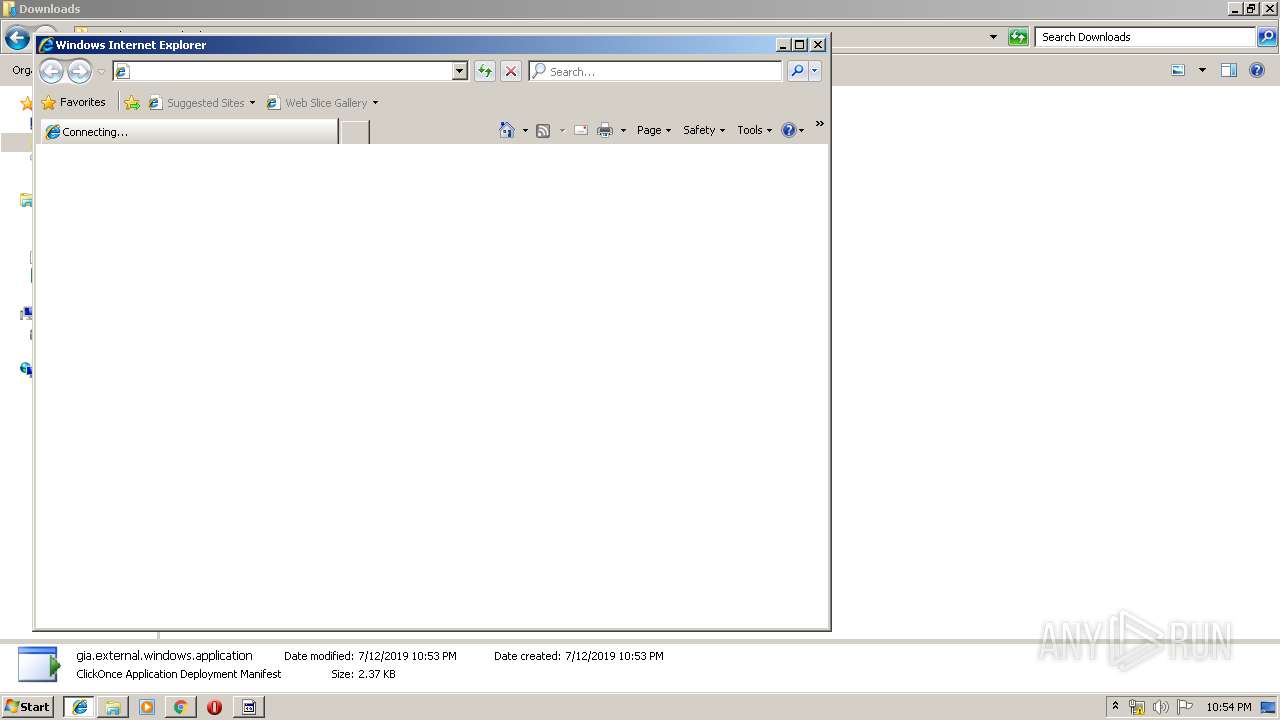
Task: Open the recent pages dropdown beside Forward
Action: 101,72
